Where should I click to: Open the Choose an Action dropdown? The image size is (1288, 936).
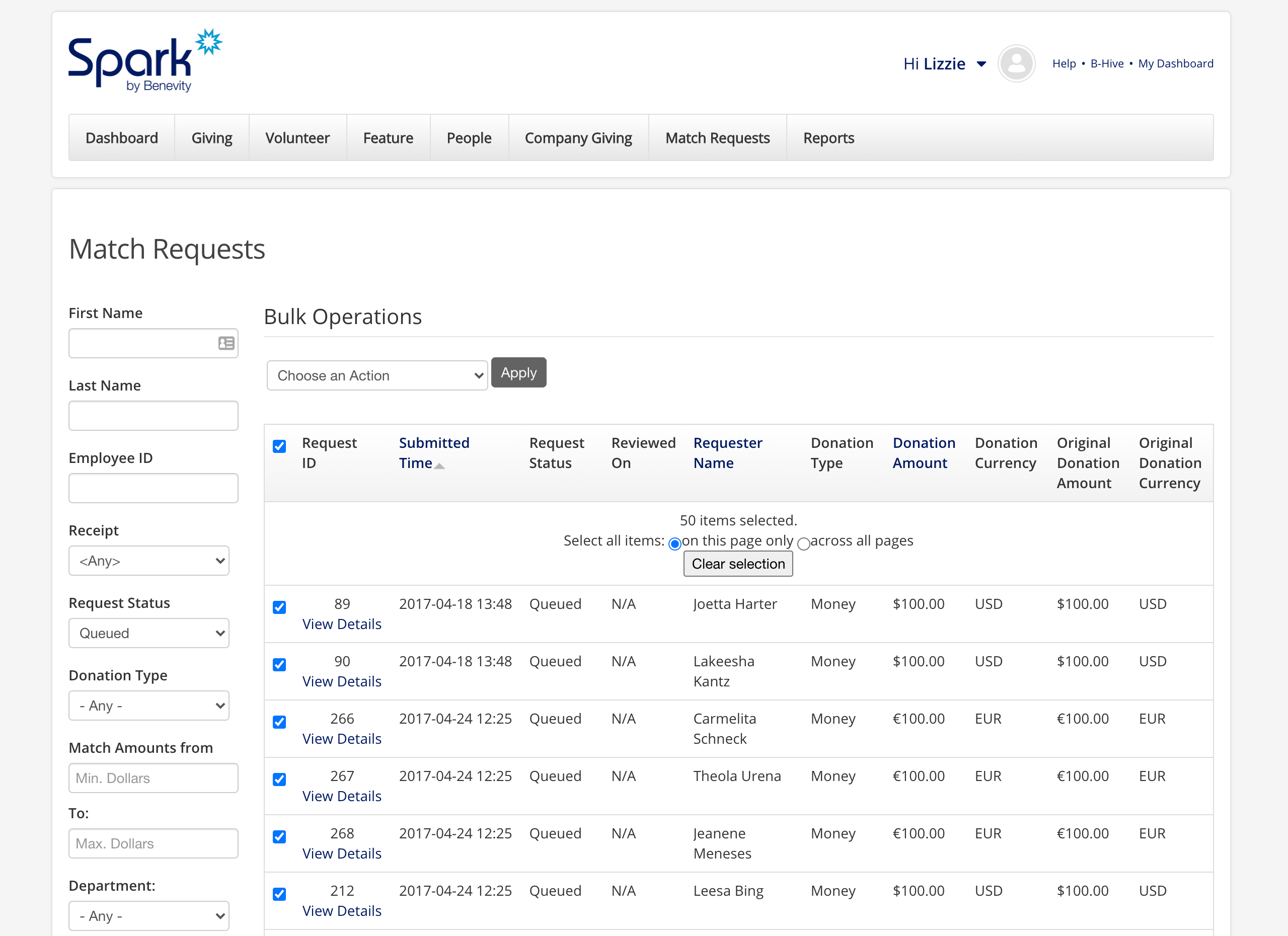click(377, 375)
